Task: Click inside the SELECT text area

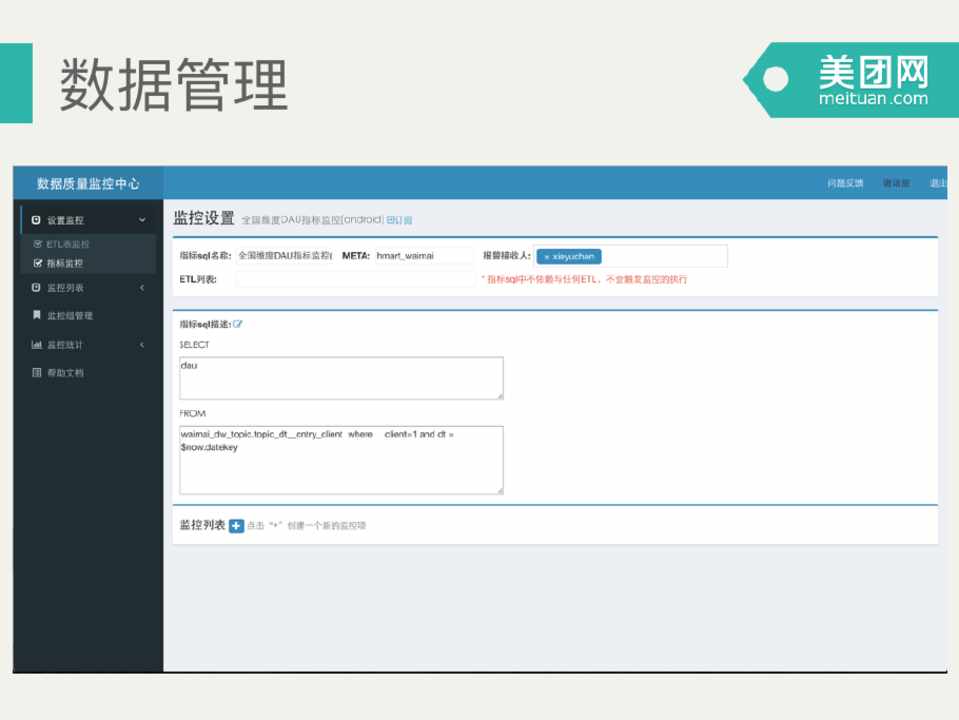Action: [x=341, y=378]
